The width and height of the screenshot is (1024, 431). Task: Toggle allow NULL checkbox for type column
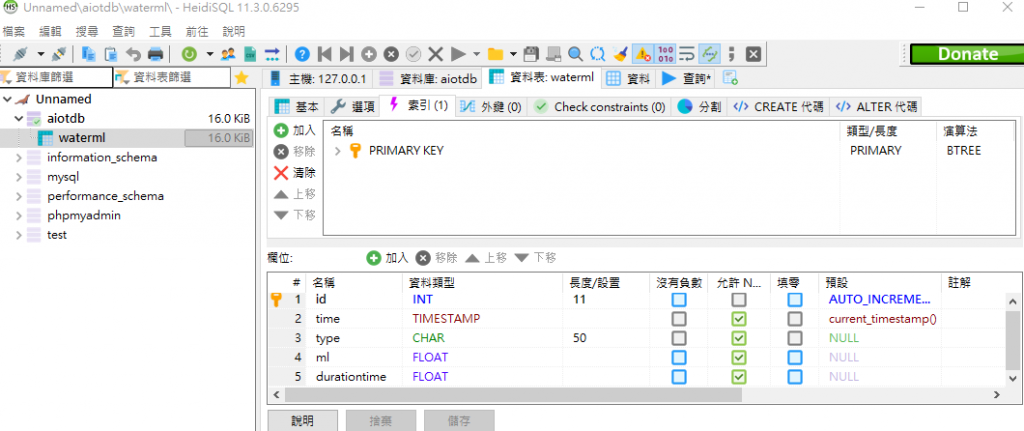[739, 338]
